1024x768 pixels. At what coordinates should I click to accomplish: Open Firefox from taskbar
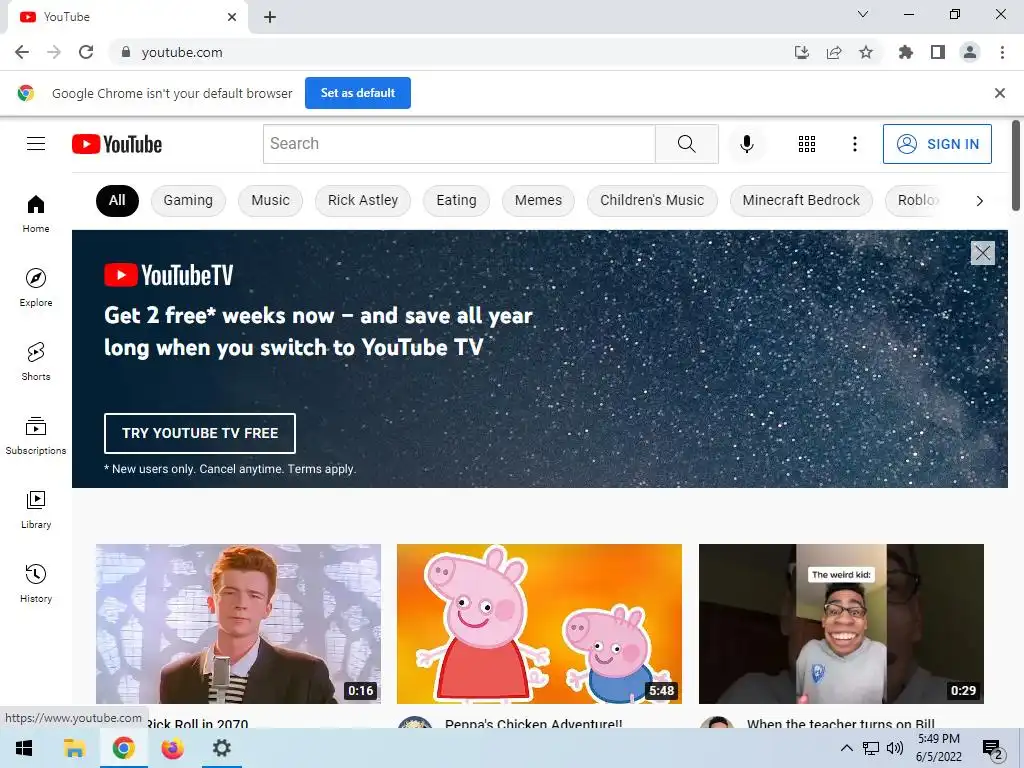pos(172,748)
